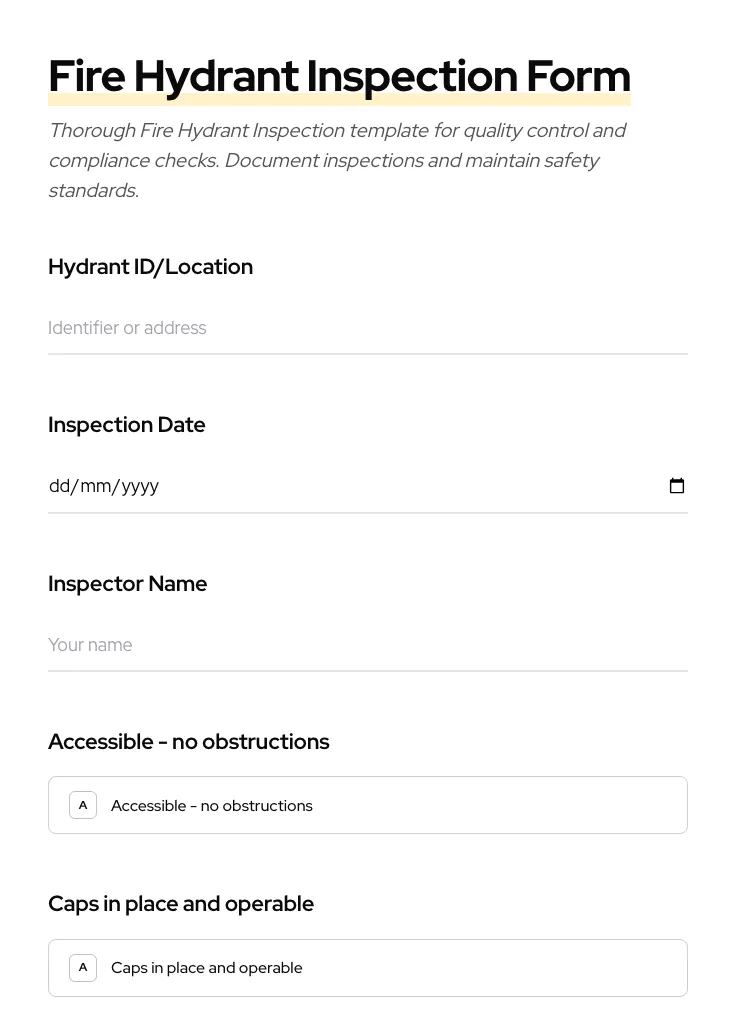Click the 'Fire Hydrant Inspection Form' heading

[x=339, y=75]
